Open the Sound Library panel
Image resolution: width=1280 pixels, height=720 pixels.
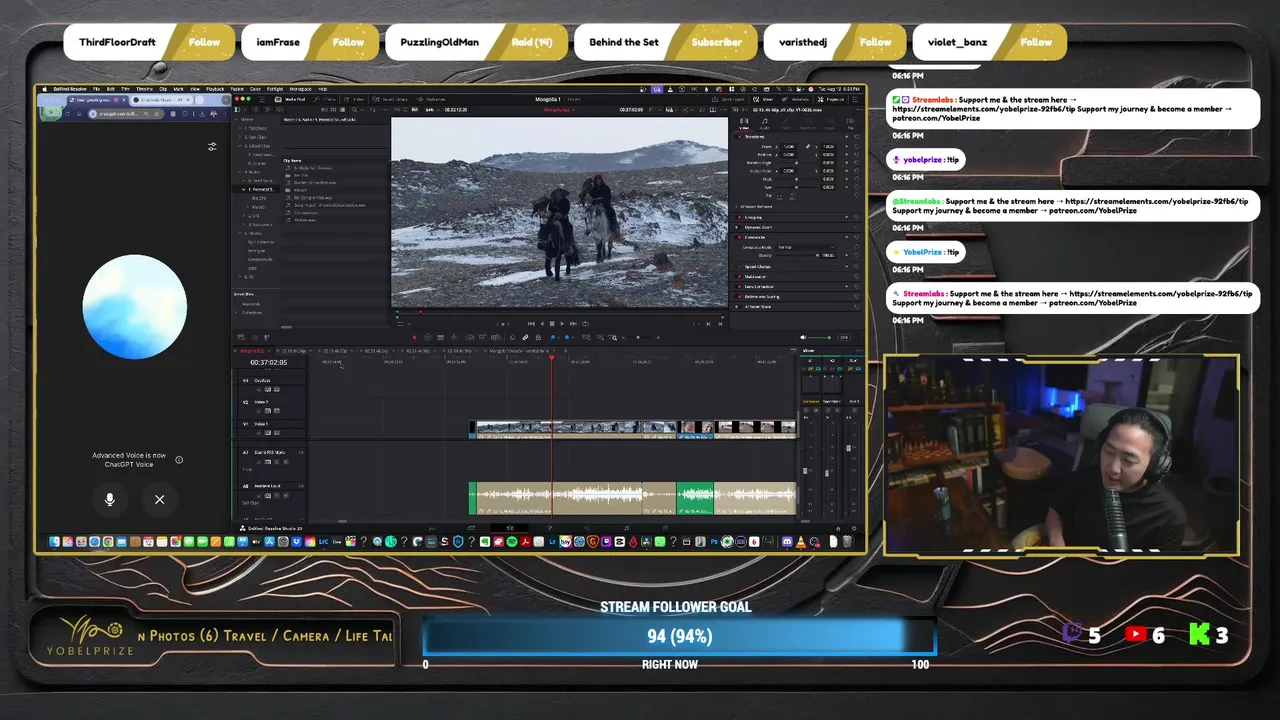point(390,99)
